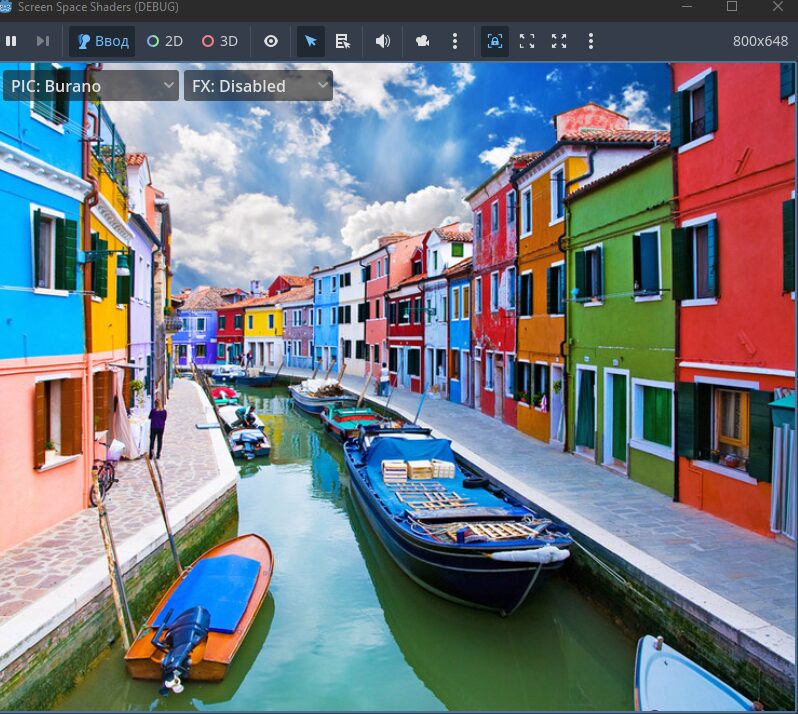The height and width of the screenshot is (714, 798).
Task: Open the camera options three-dot menu
Action: [455, 41]
